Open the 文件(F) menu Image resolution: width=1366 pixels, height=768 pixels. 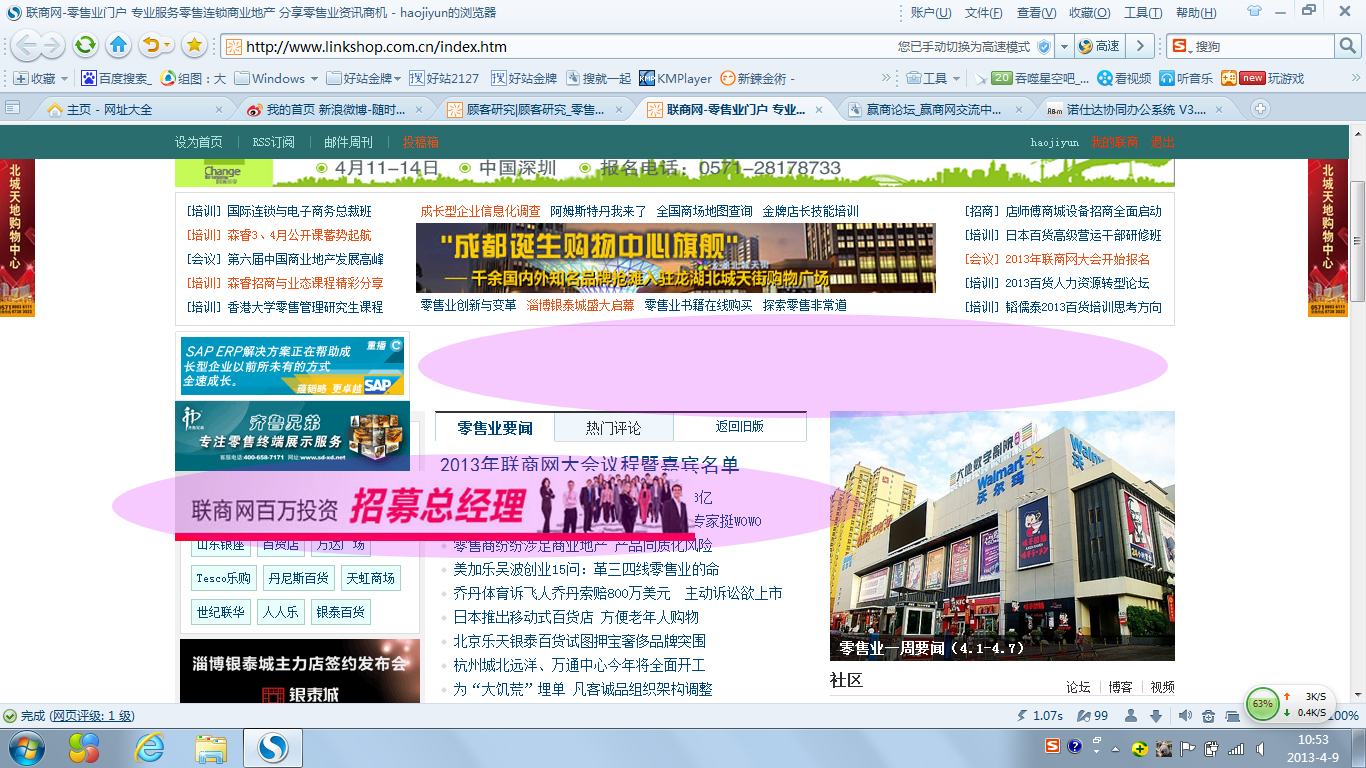pos(983,13)
